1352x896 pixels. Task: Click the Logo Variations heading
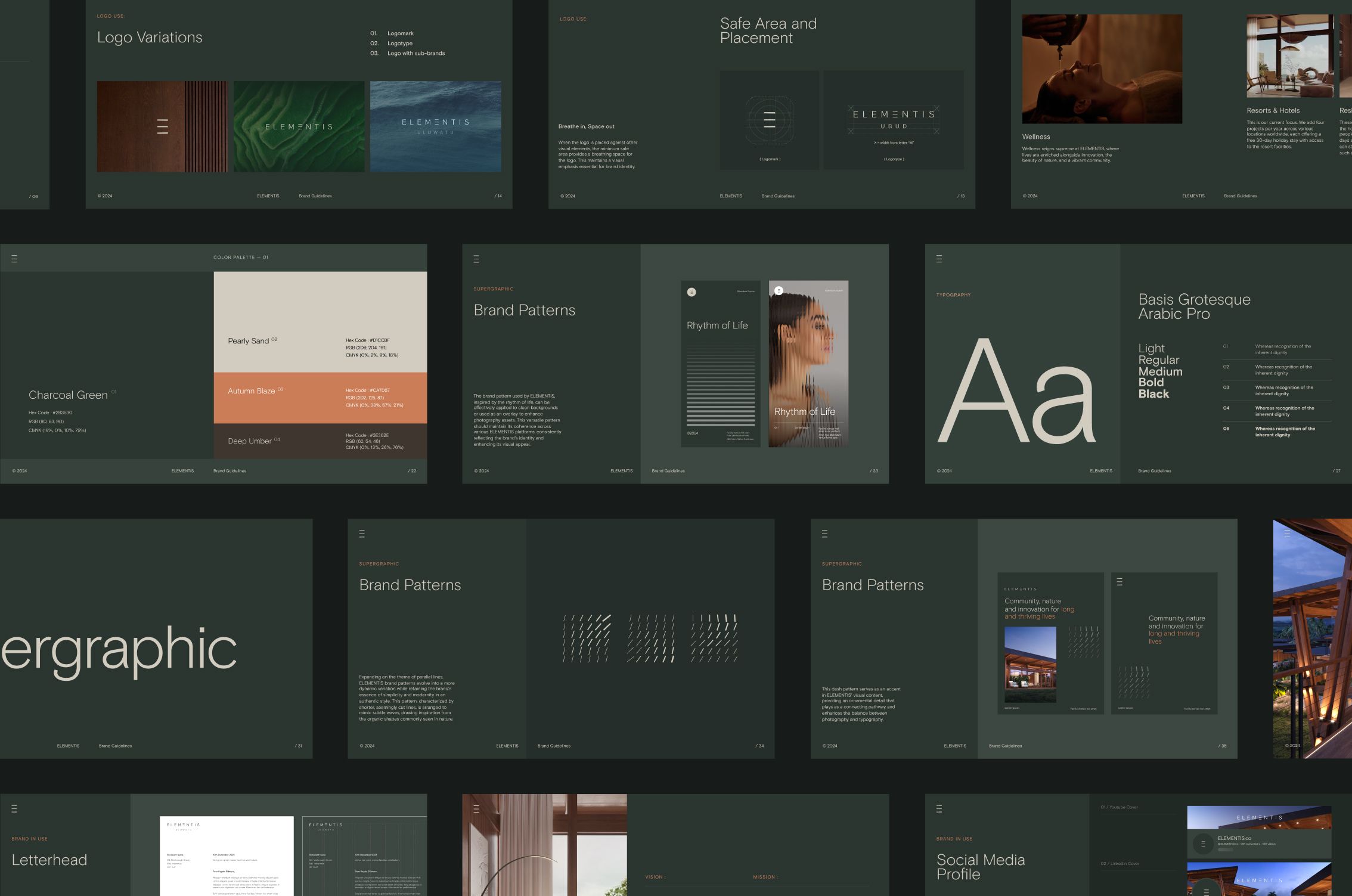click(x=150, y=38)
